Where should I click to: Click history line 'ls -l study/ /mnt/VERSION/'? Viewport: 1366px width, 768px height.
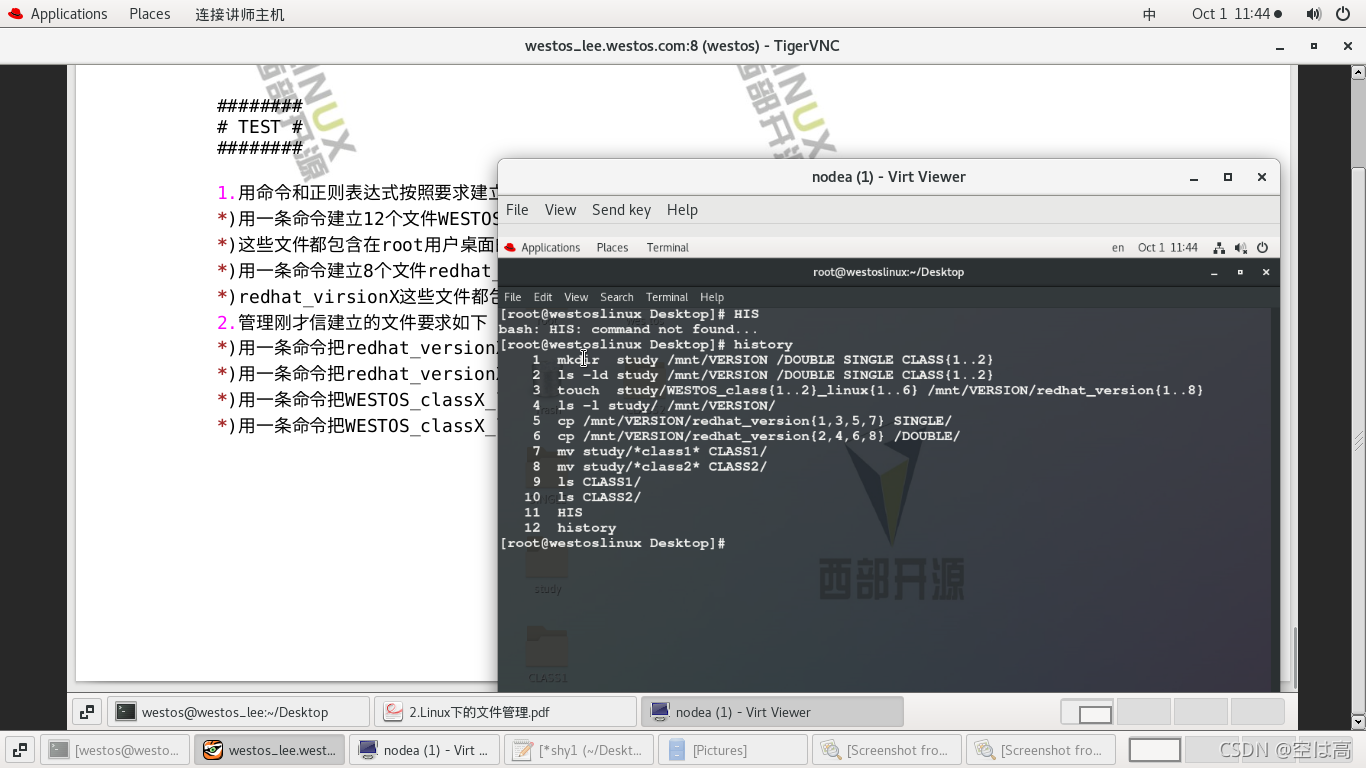(x=666, y=406)
